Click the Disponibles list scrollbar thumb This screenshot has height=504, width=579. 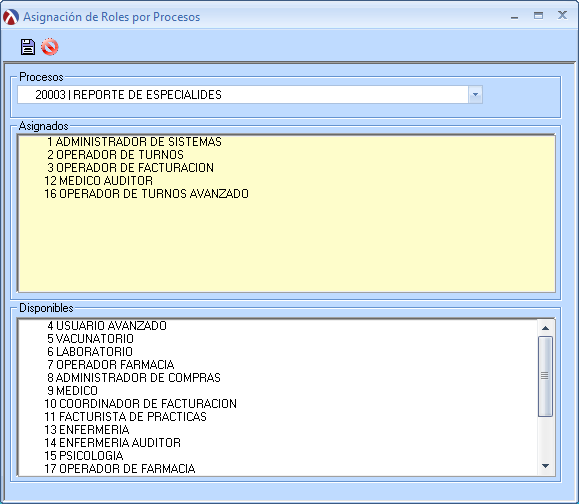pos(545,376)
